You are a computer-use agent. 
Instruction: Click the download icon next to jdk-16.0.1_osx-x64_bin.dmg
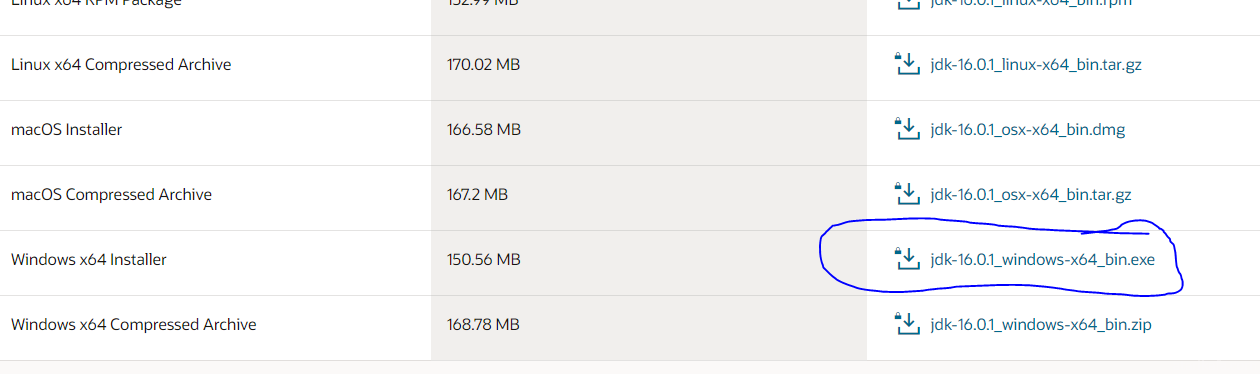pyautogui.click(x=905, y=129)
